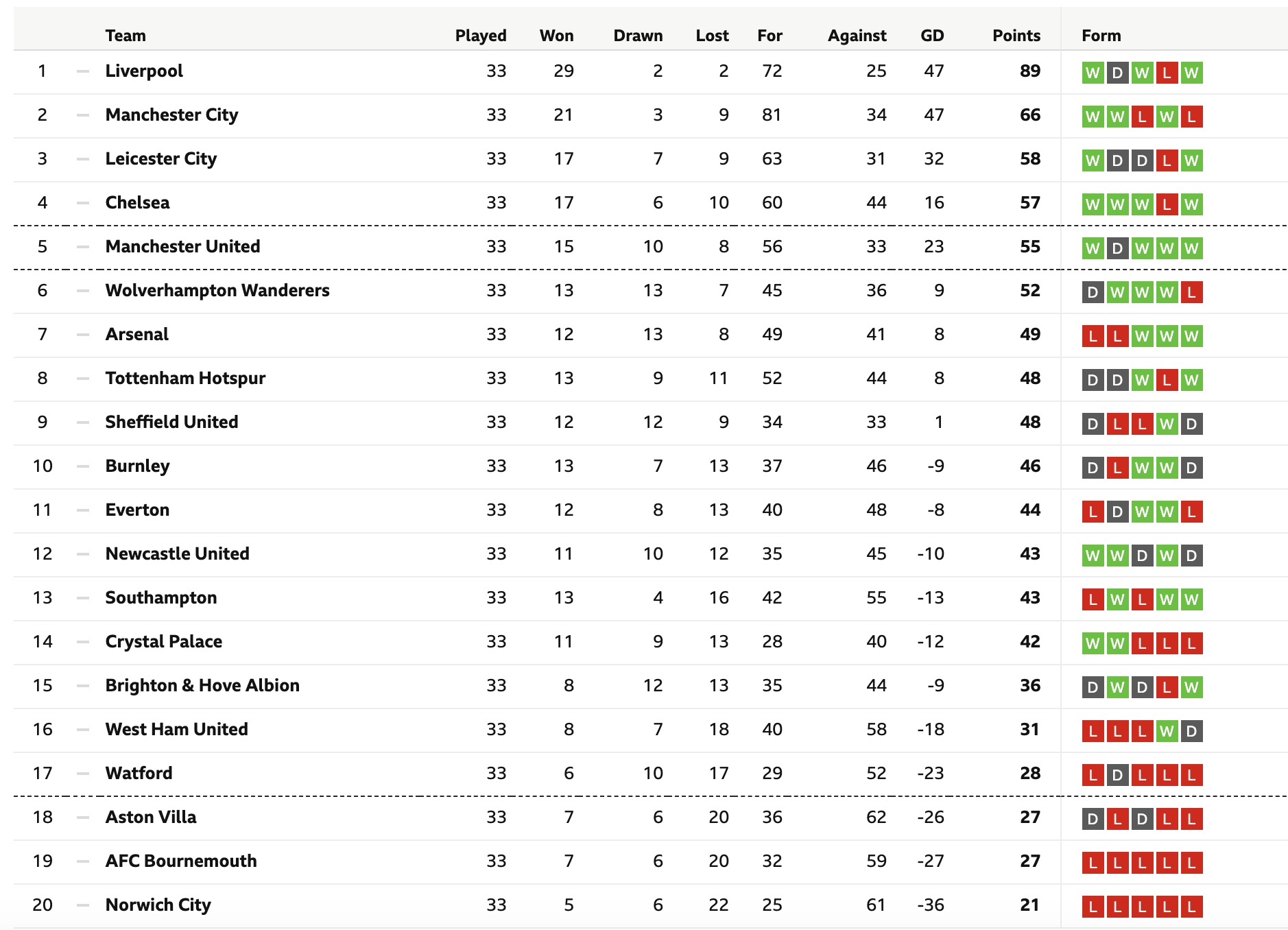Click the Crystal Palace team name
Image resolution: width=1288 pixels, height=930 pixels.
click(x=164, y=641)
